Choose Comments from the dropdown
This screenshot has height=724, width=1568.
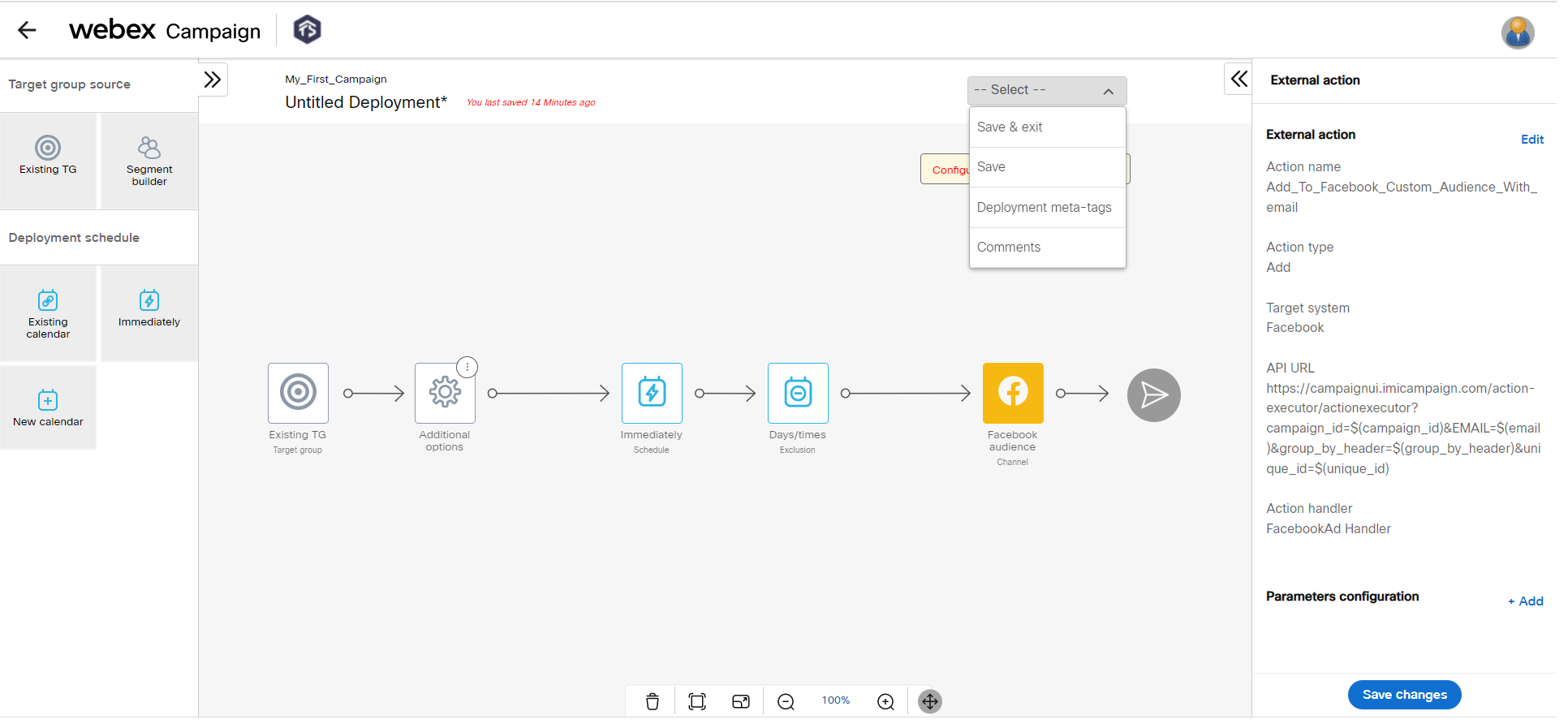1048,248
